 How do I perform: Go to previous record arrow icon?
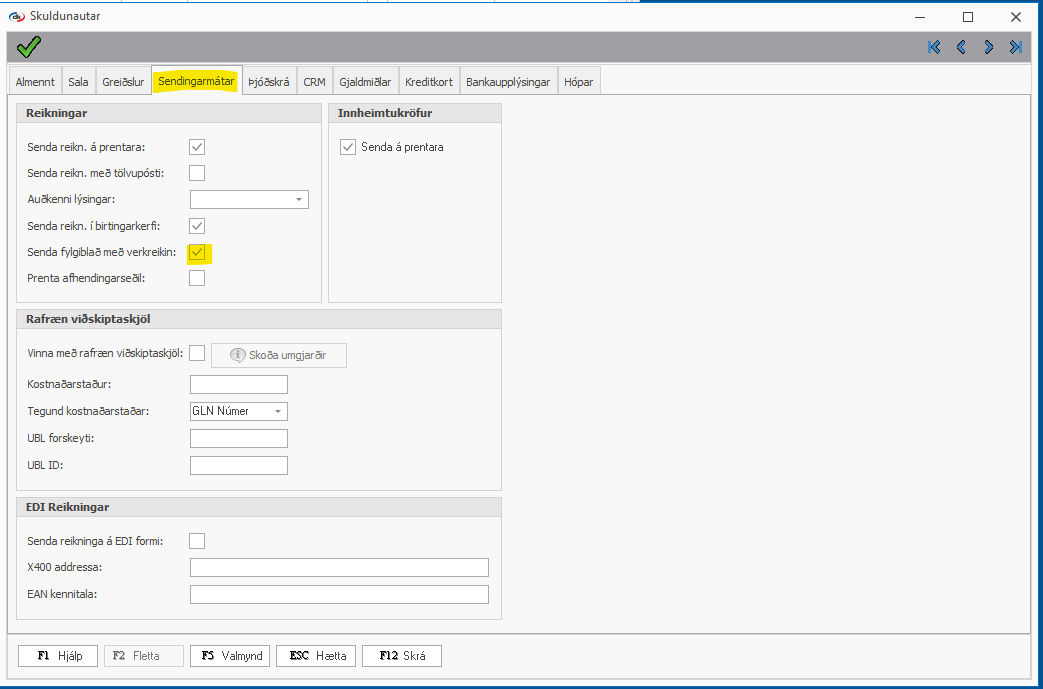tap(961, 47)
